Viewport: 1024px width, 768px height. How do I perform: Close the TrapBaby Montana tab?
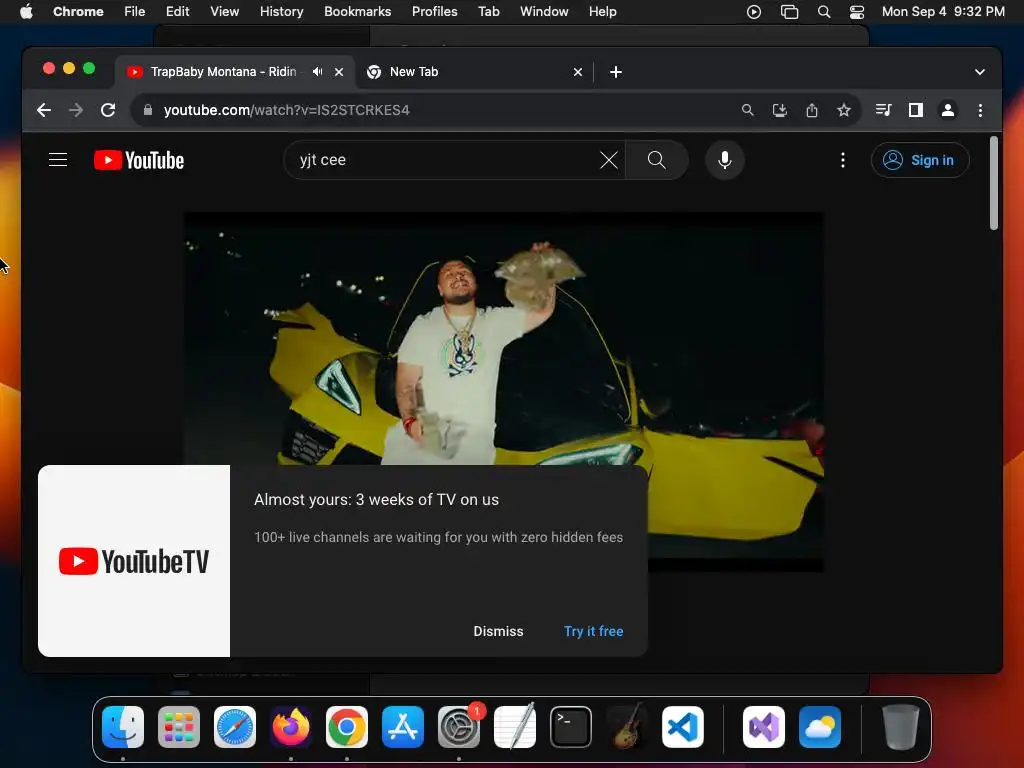[x=339, y=72]
